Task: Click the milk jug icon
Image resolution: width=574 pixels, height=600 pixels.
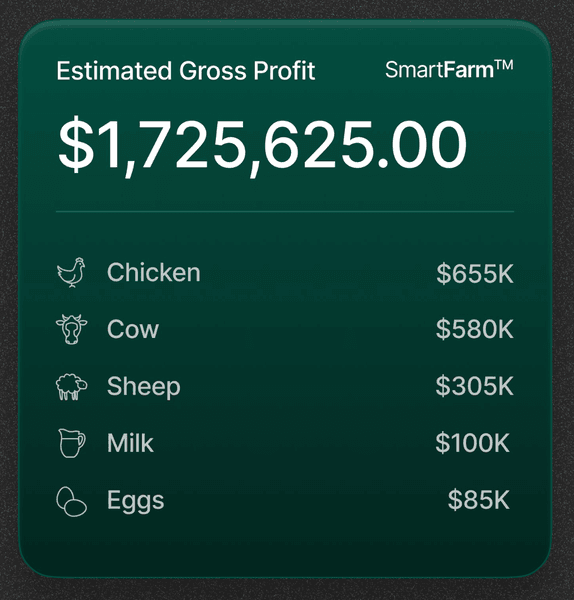Action: tap(72, 443)
